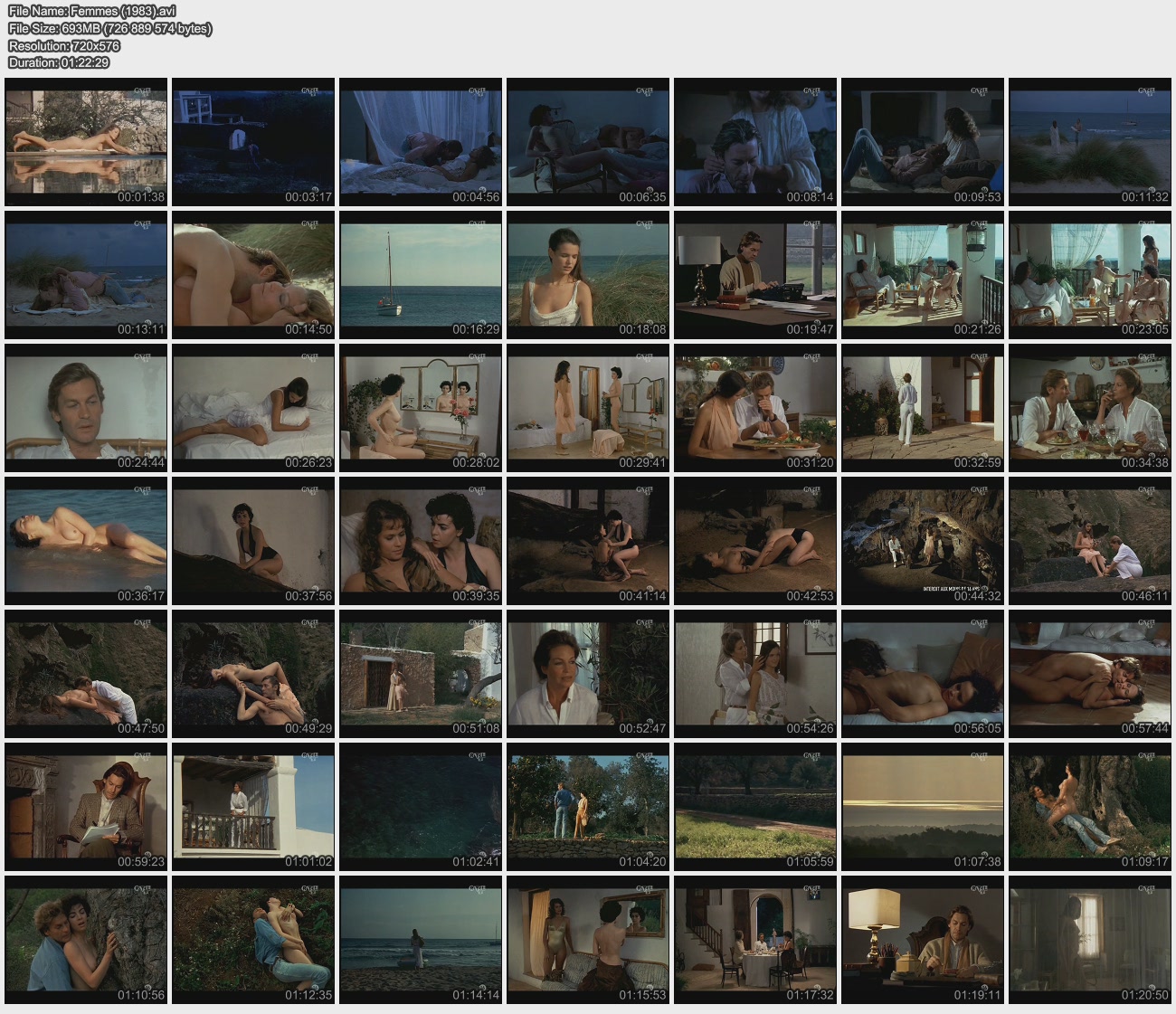The width and height of the screenshot is (1176, 1014).
Task: Select the sunset landscape frame at 01:07:38
Action: [923, 807]
